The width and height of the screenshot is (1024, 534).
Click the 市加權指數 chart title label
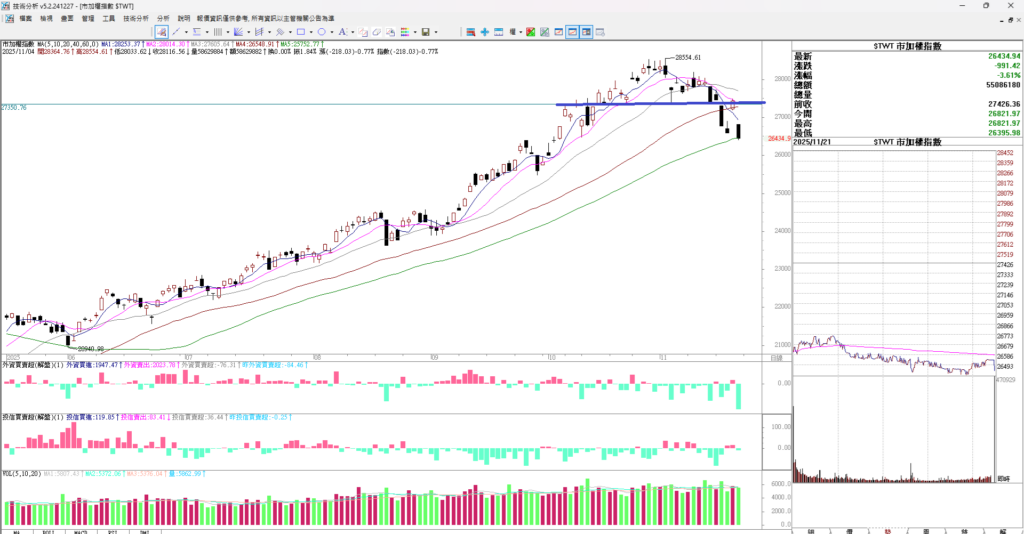(20, 44)
